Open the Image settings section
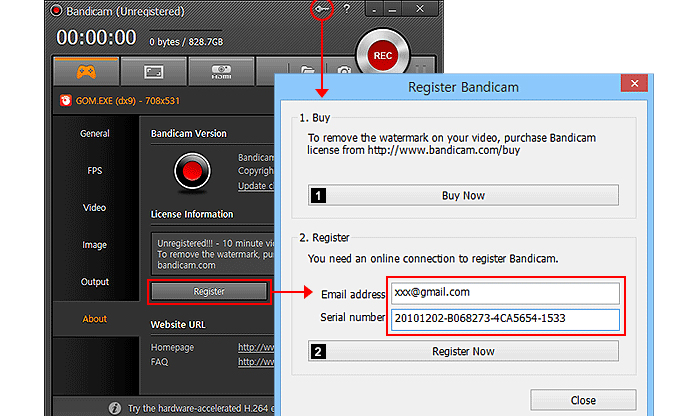Viewport: 700px width, 416px height. click(95, 245)
